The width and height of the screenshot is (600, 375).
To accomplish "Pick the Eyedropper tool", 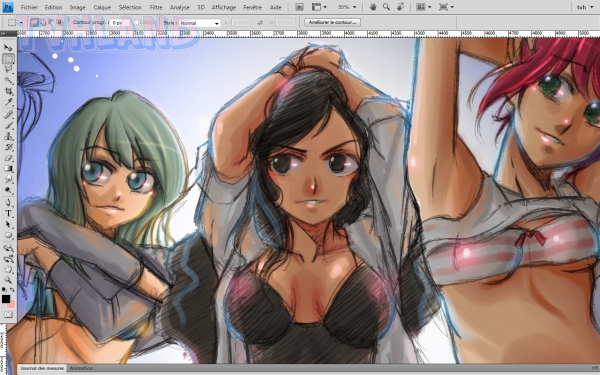I will (8, 102).
